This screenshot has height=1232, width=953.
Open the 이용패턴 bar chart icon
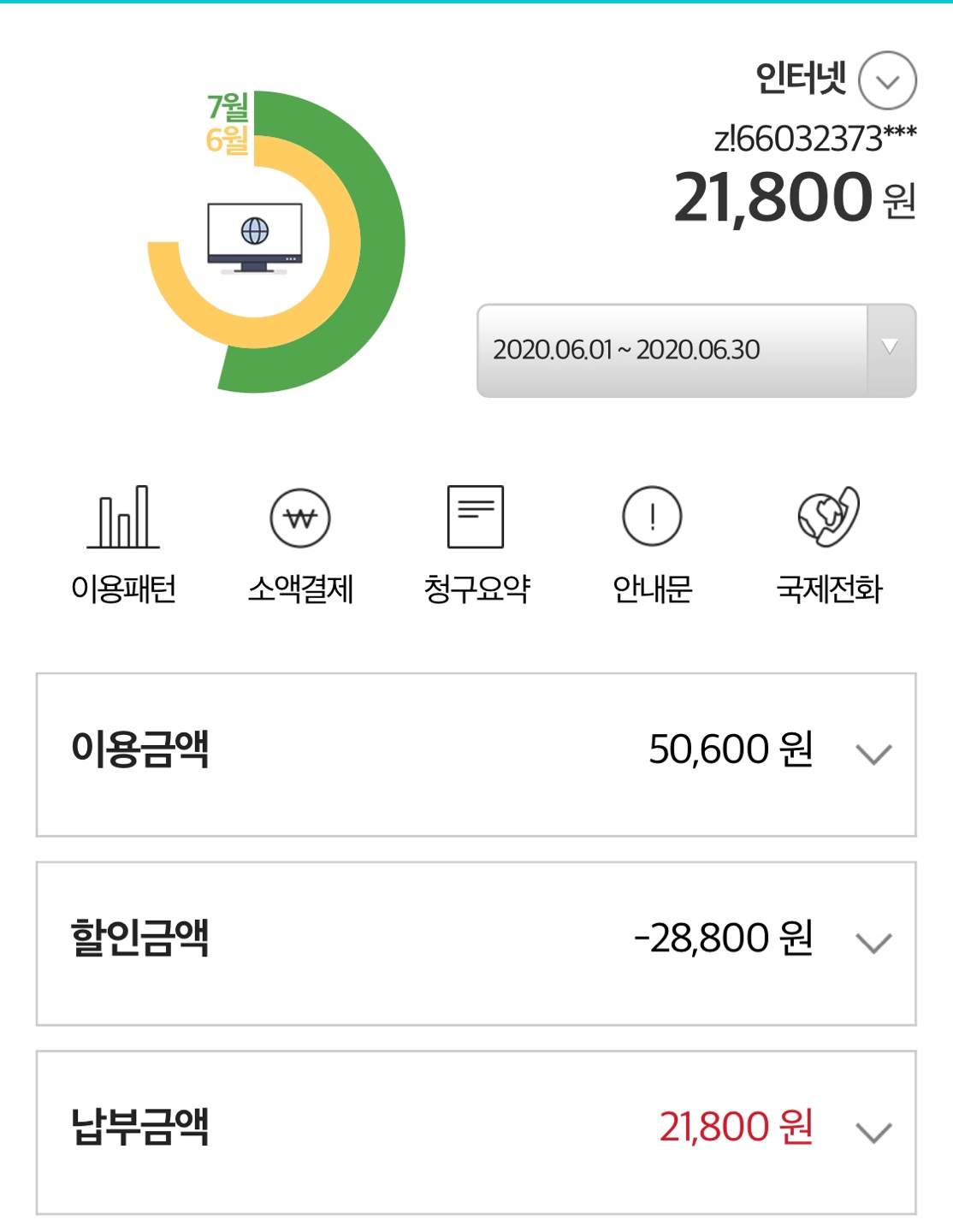tap(124, 518)
